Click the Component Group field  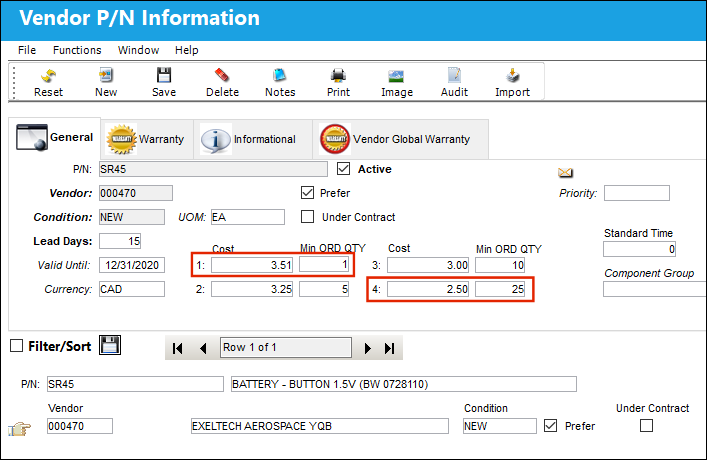pos(655,289)
